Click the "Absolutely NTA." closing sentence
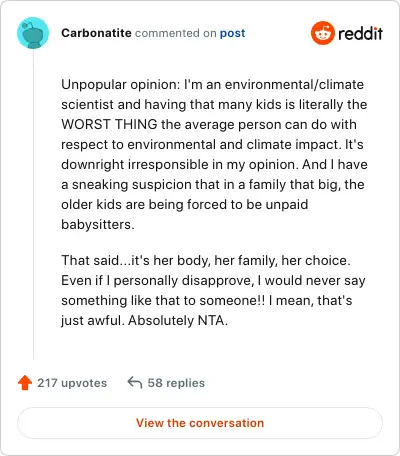Image resolution: width=400 pixels, height=456 pixels. [178, 320]
